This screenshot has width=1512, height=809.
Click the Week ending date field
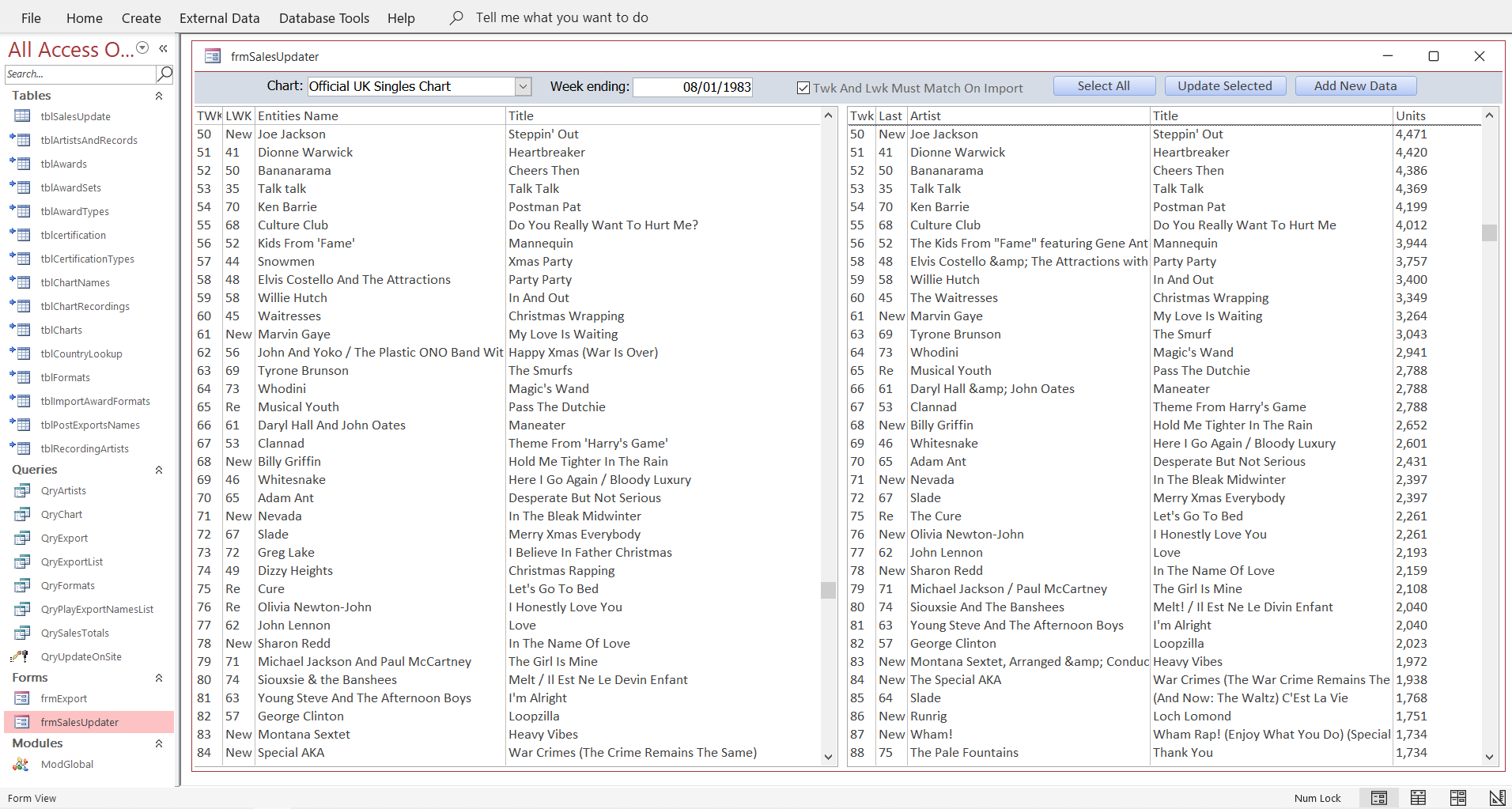(693, 87)
